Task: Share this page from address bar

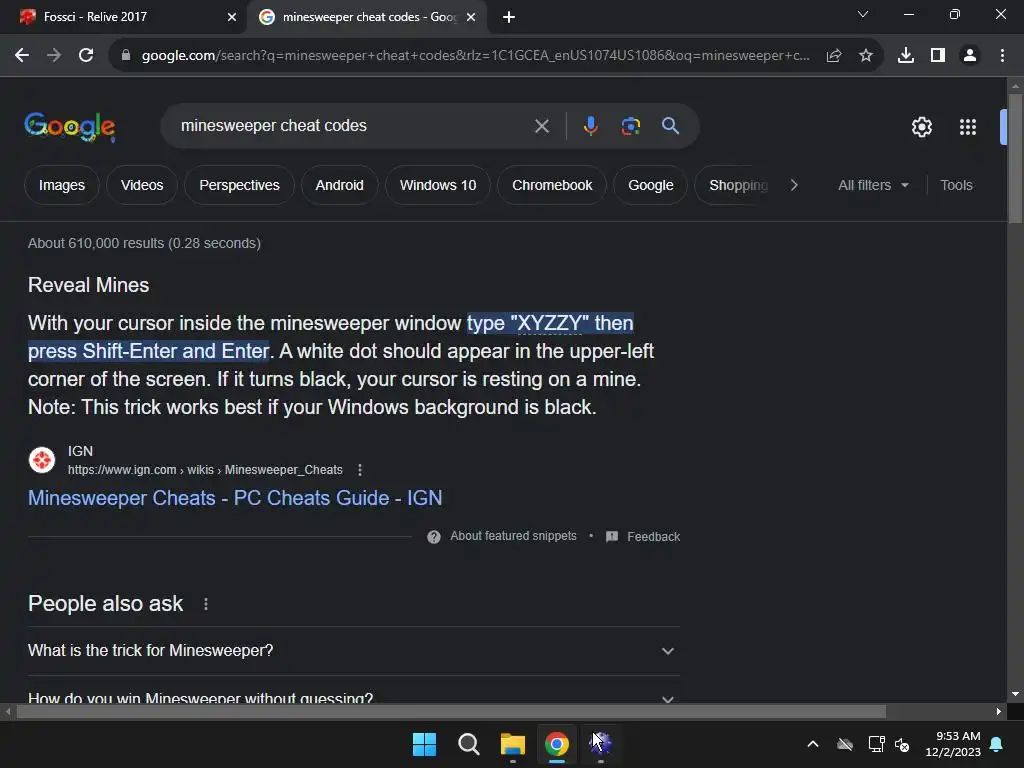Action: [834, 56]
